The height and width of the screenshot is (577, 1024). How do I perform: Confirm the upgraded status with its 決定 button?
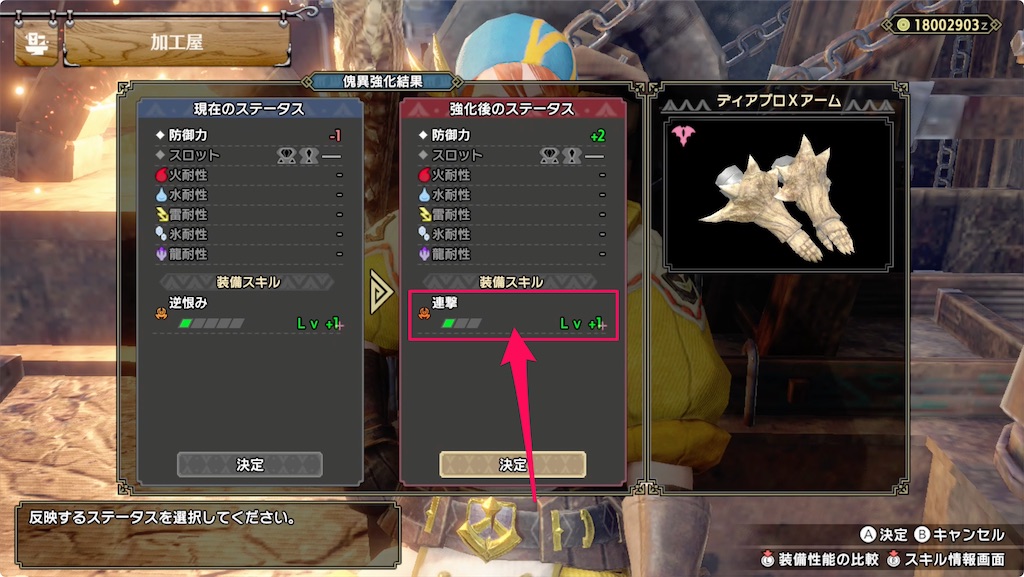513,464
